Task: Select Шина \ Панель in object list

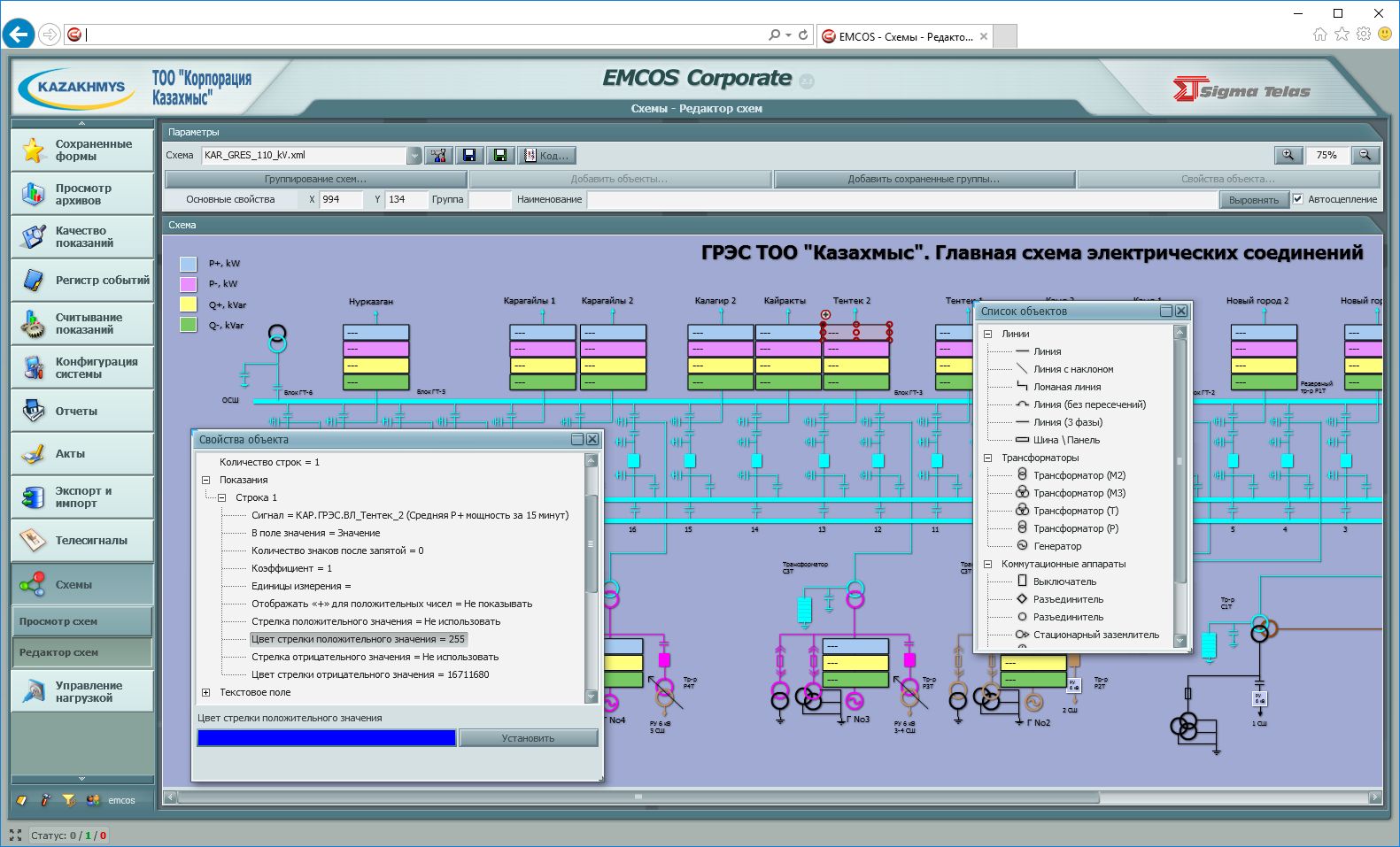Action: [x=1066, y=440]
